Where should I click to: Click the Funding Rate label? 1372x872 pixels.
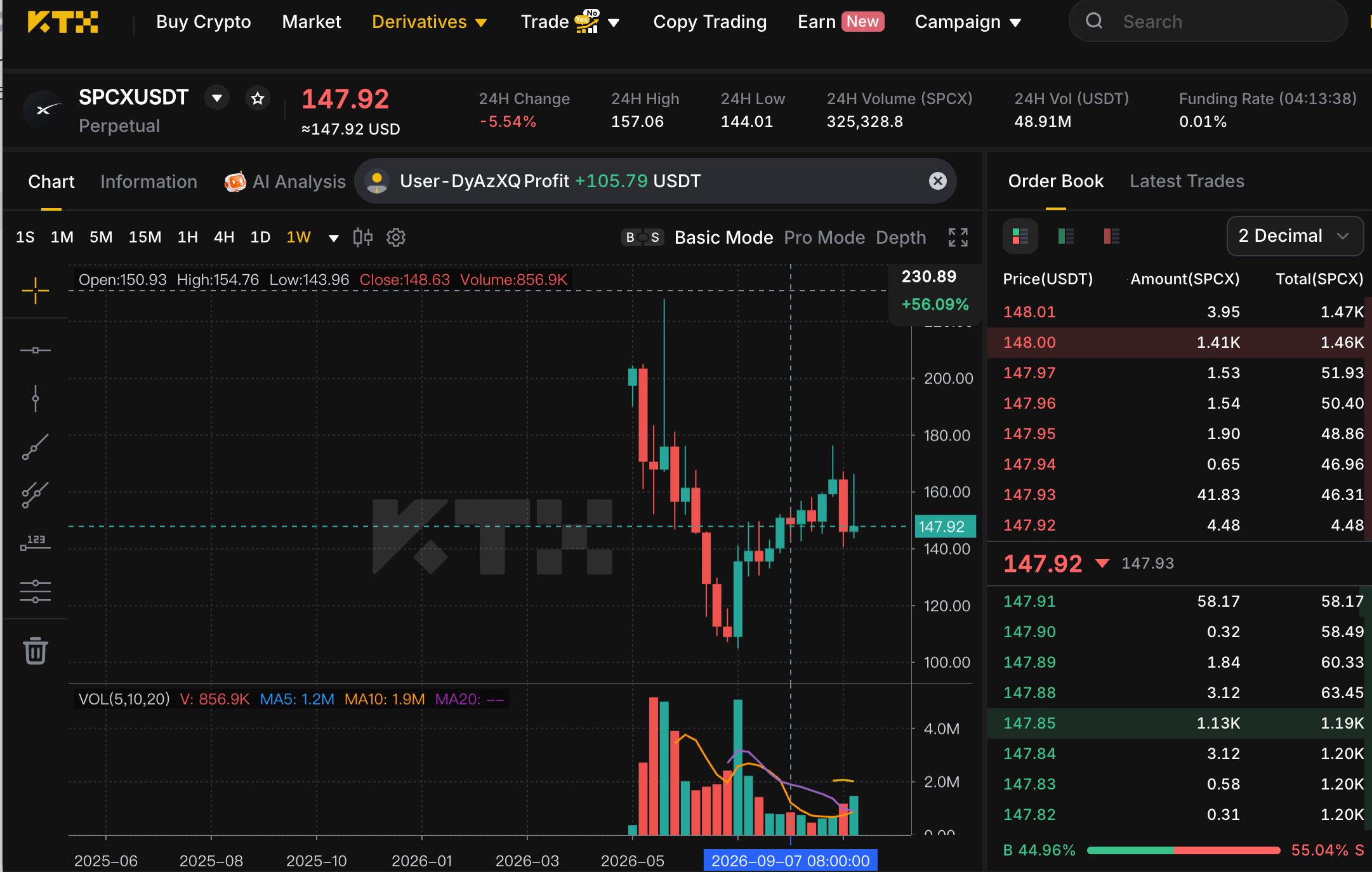point(1267,98)
